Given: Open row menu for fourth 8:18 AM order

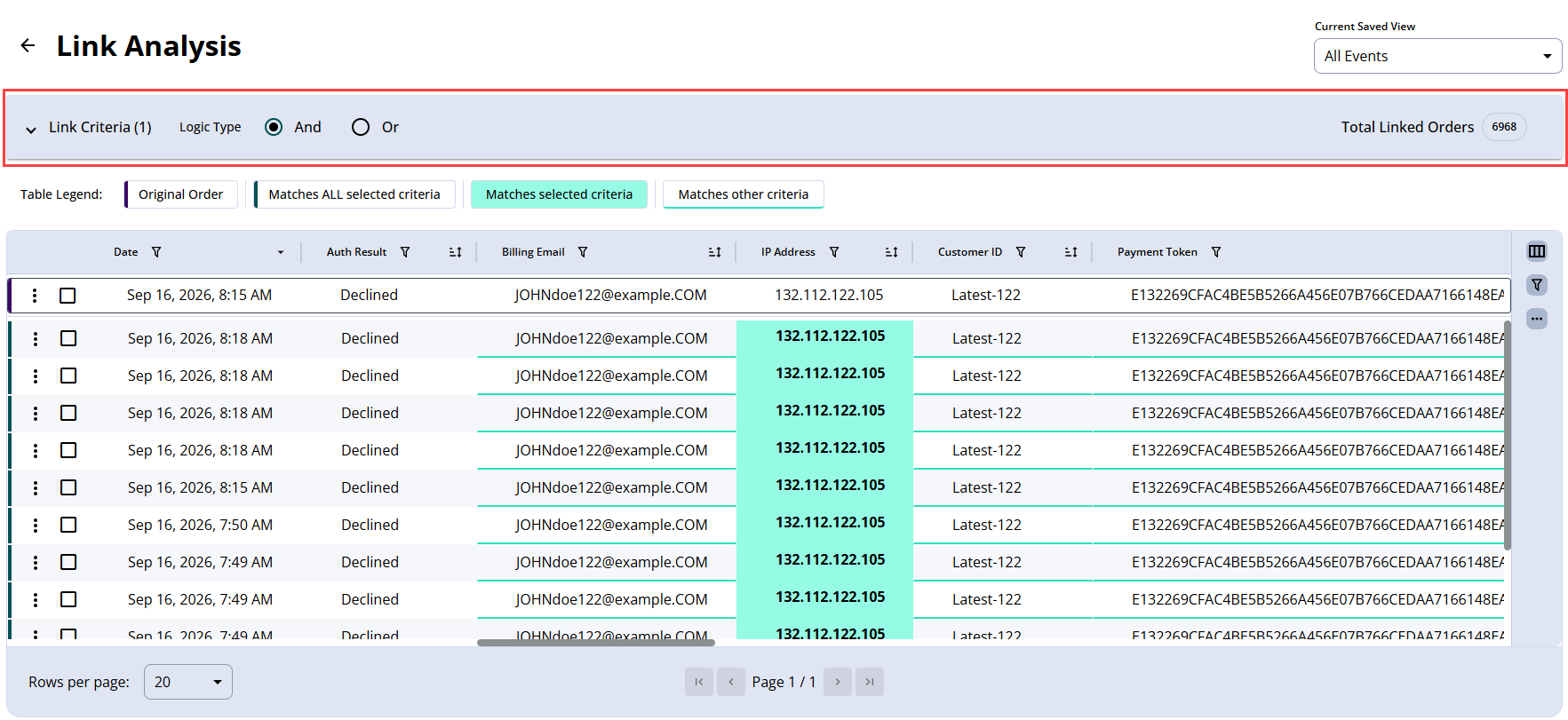Looking at the screenshot, I should click(36, 450).
